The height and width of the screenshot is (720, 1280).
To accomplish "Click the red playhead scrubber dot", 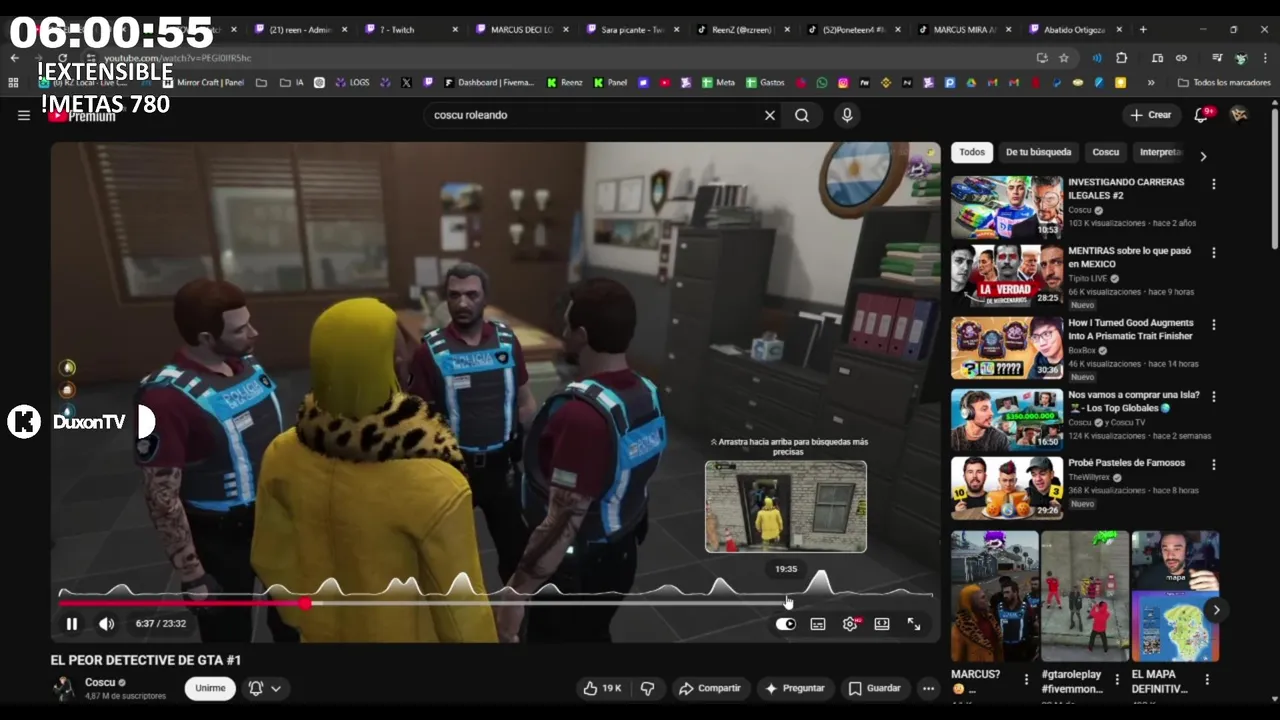I will pos(305,603).
